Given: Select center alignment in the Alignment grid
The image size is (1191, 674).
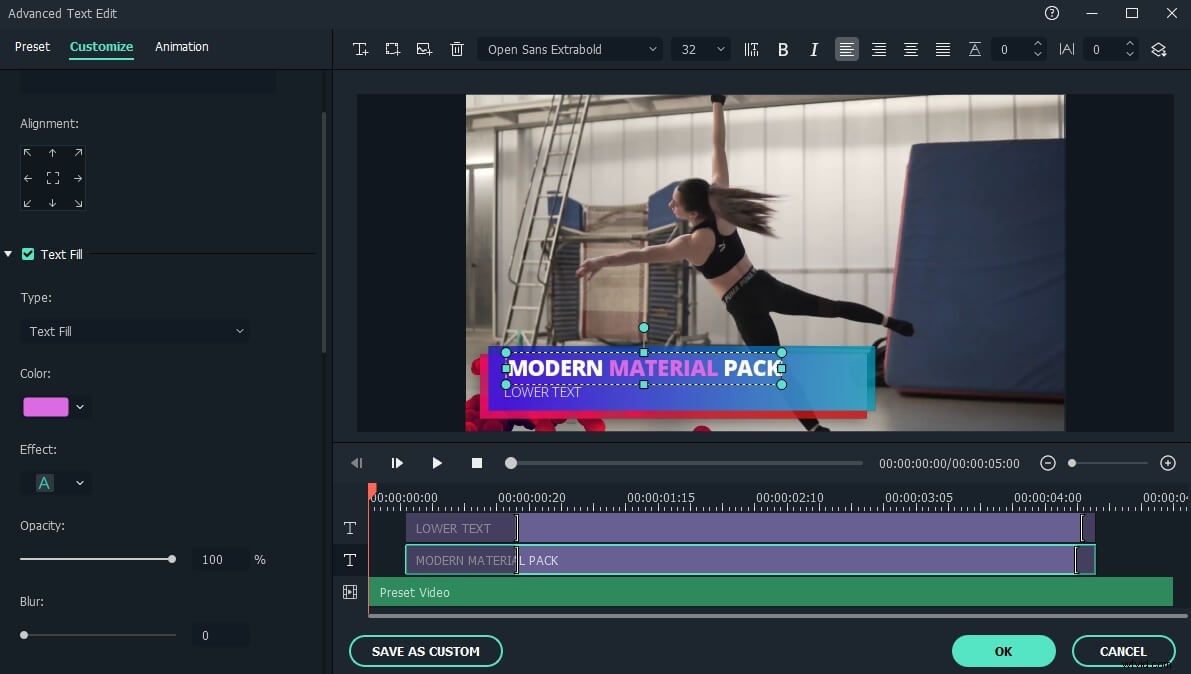Looking at the screenshot, I should click(52, 177).
